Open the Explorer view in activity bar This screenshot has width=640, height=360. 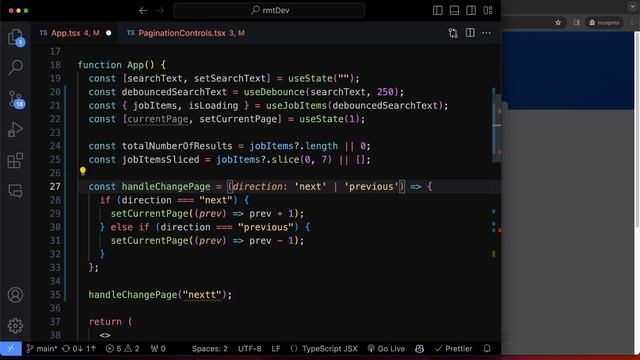16,37
